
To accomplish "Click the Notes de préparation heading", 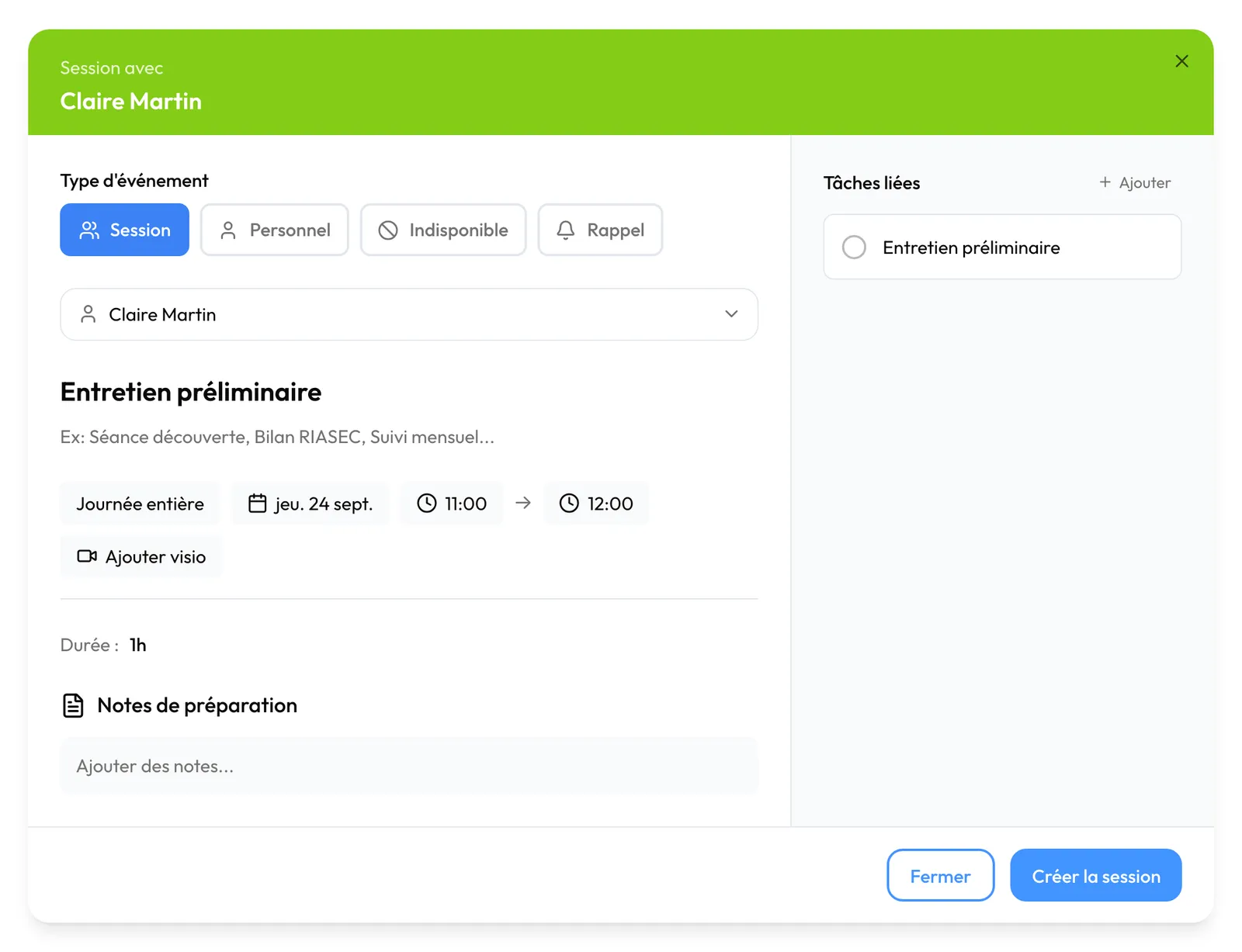I will (197, 705).
